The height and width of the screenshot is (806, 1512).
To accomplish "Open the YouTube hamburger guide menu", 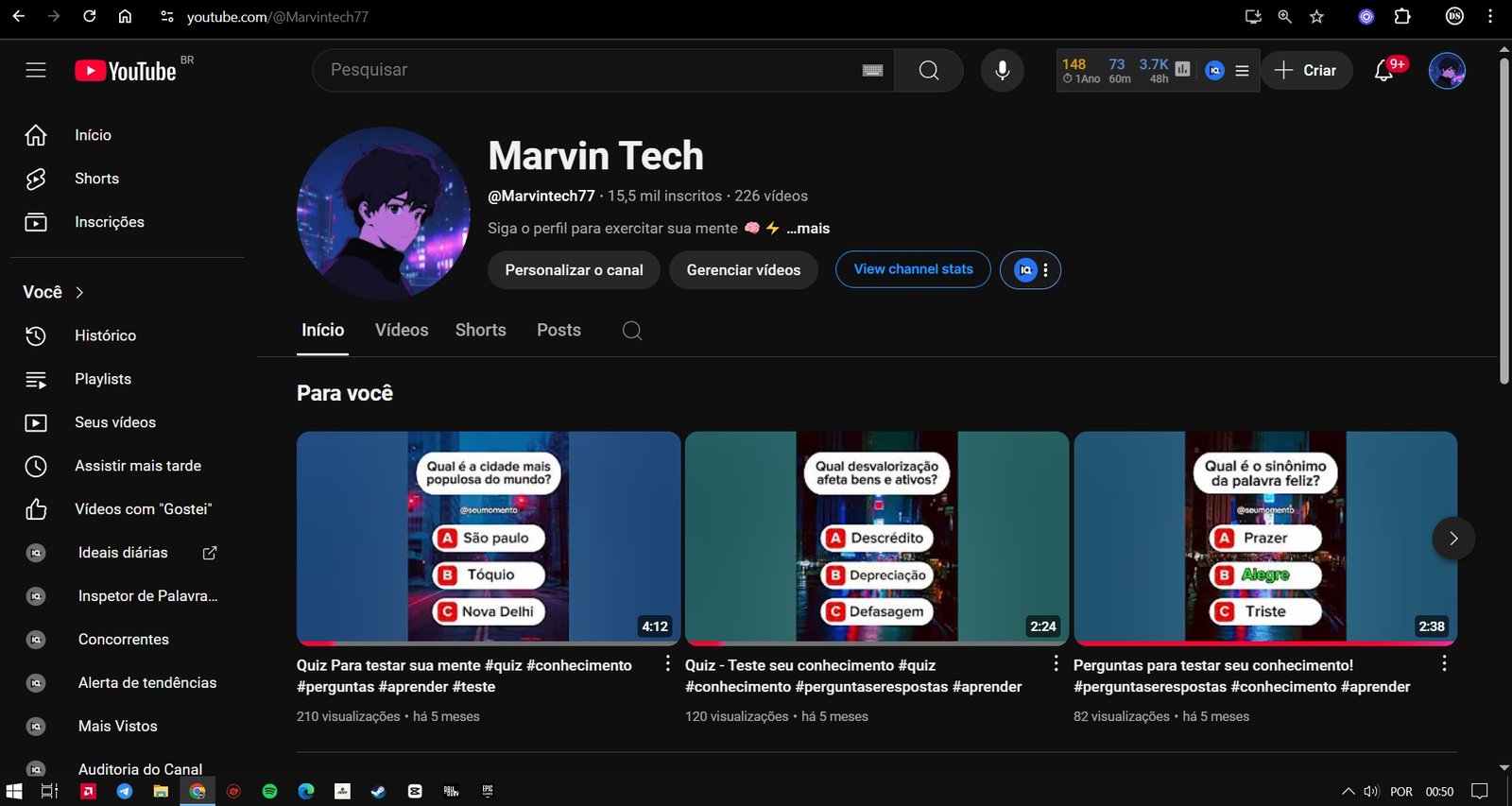I will (36, 70).
